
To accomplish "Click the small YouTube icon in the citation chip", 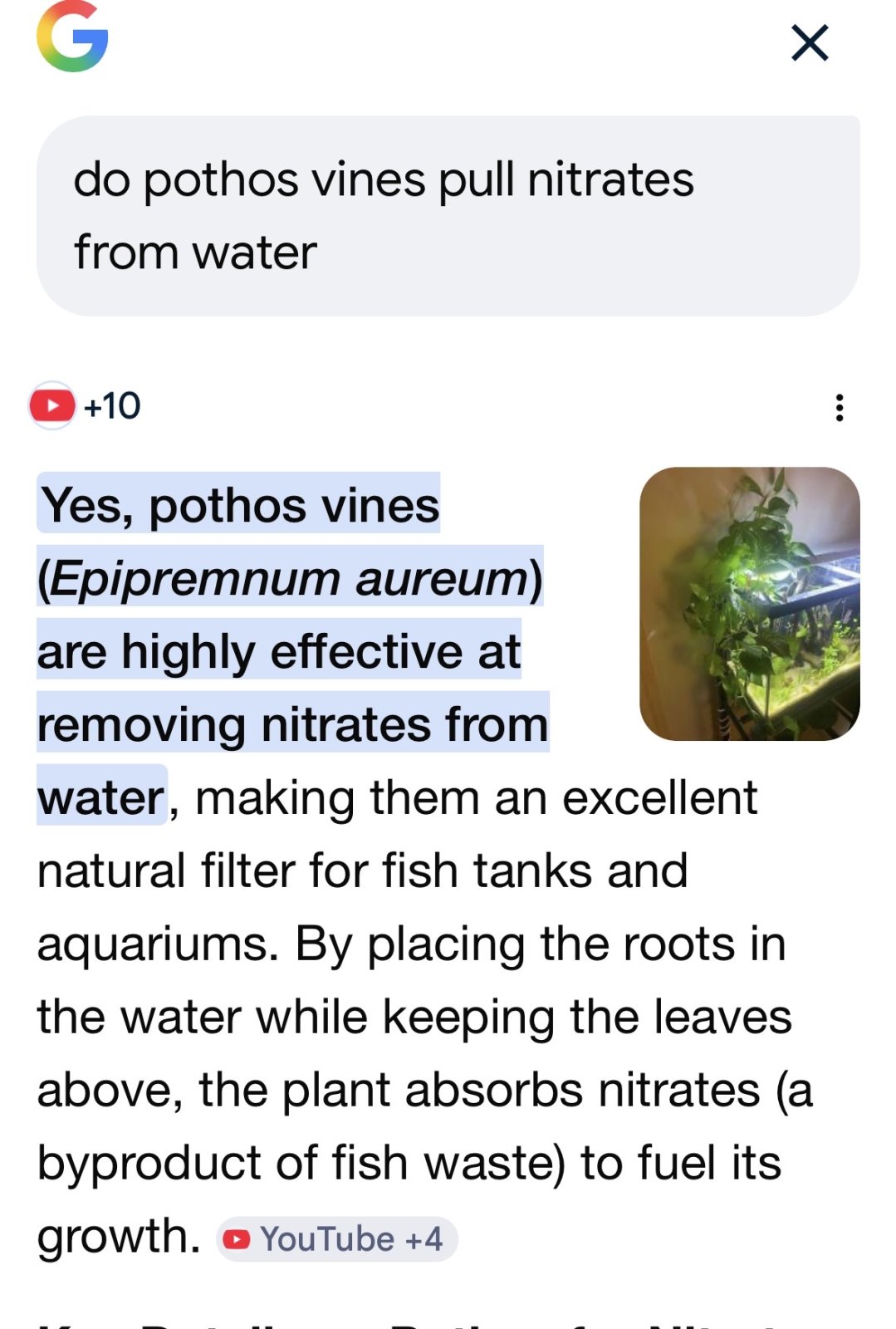I will click(237, 1239).
